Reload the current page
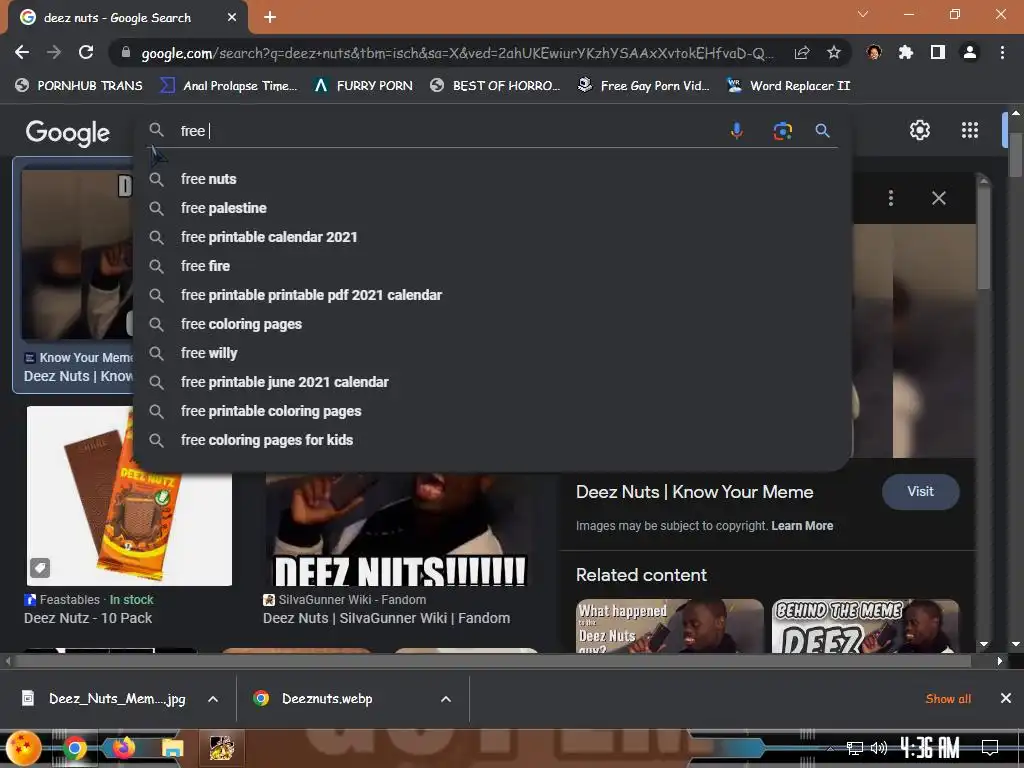The width and height of the screenshot is (1024, 768). point(86,52)
